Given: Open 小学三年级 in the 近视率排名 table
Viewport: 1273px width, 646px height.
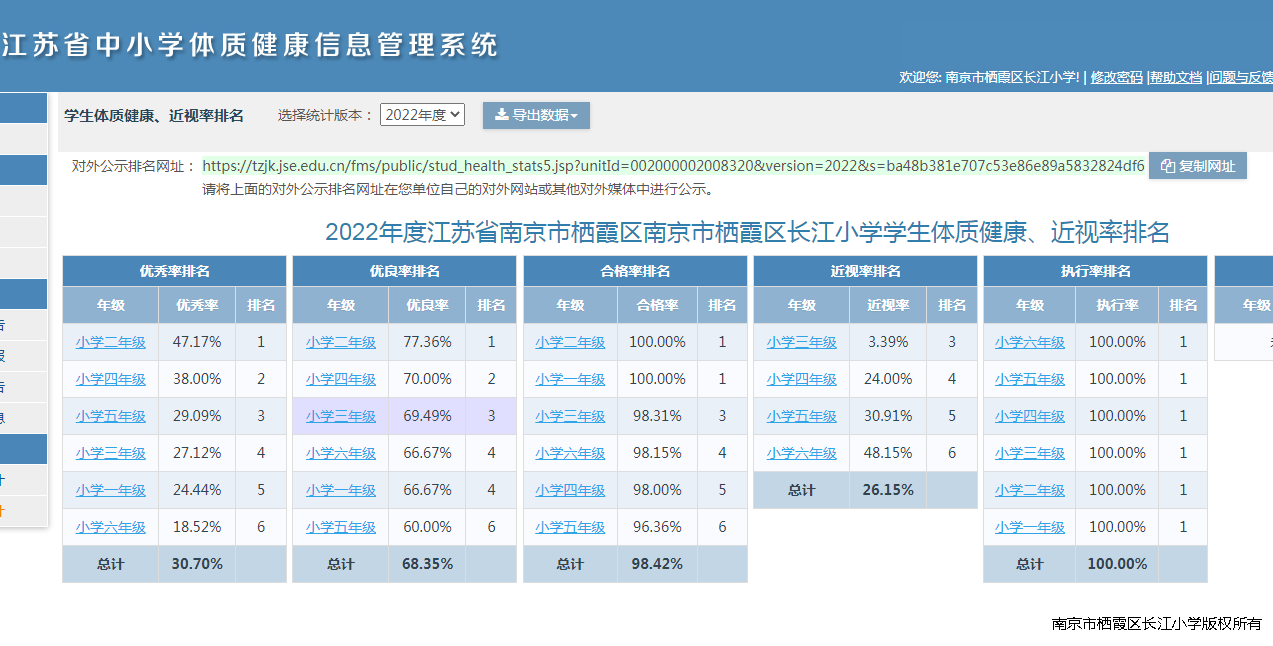Looking at the screenshot, I should (802, 342).
